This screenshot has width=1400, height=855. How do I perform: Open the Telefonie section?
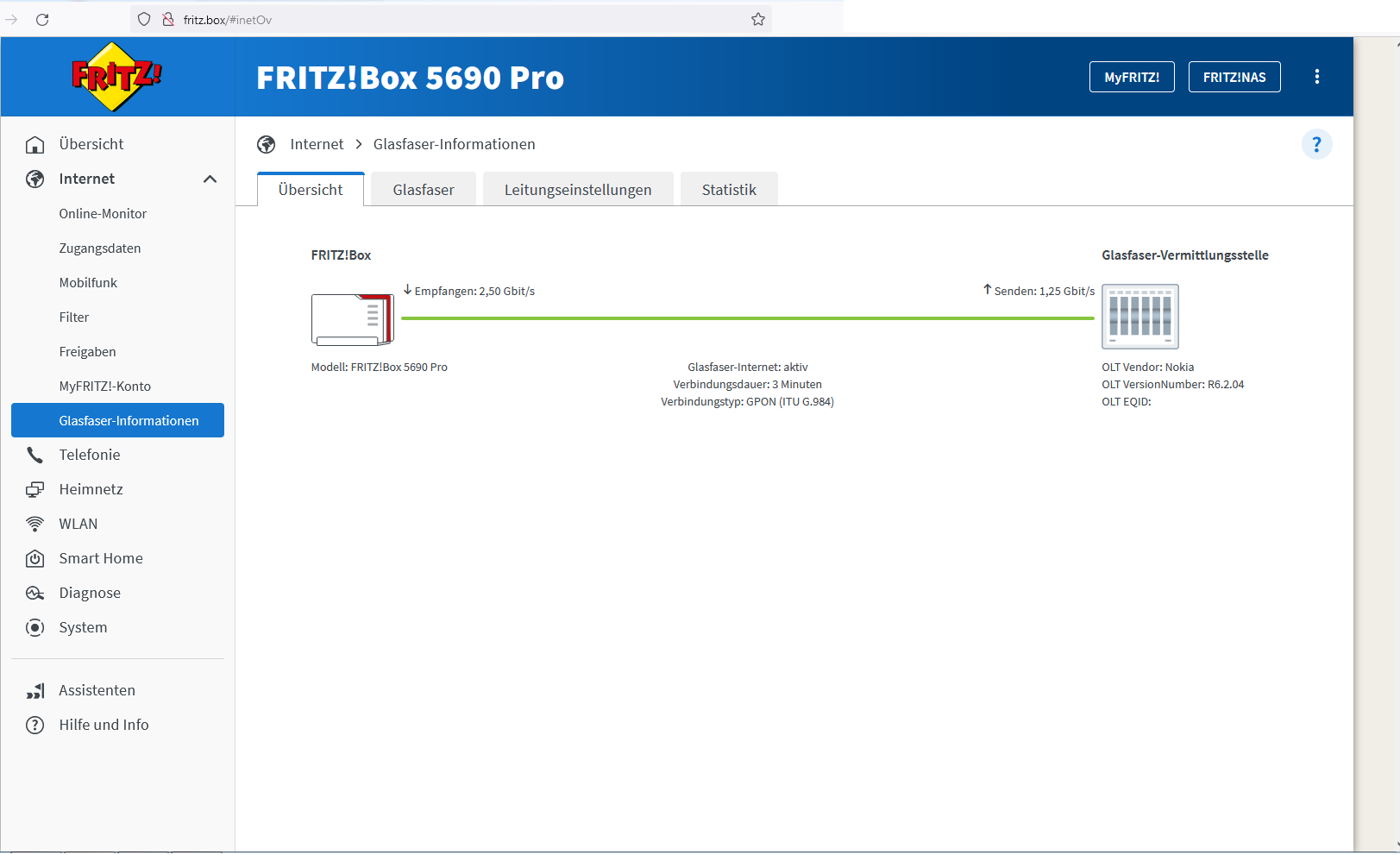(x=90, y=455)
